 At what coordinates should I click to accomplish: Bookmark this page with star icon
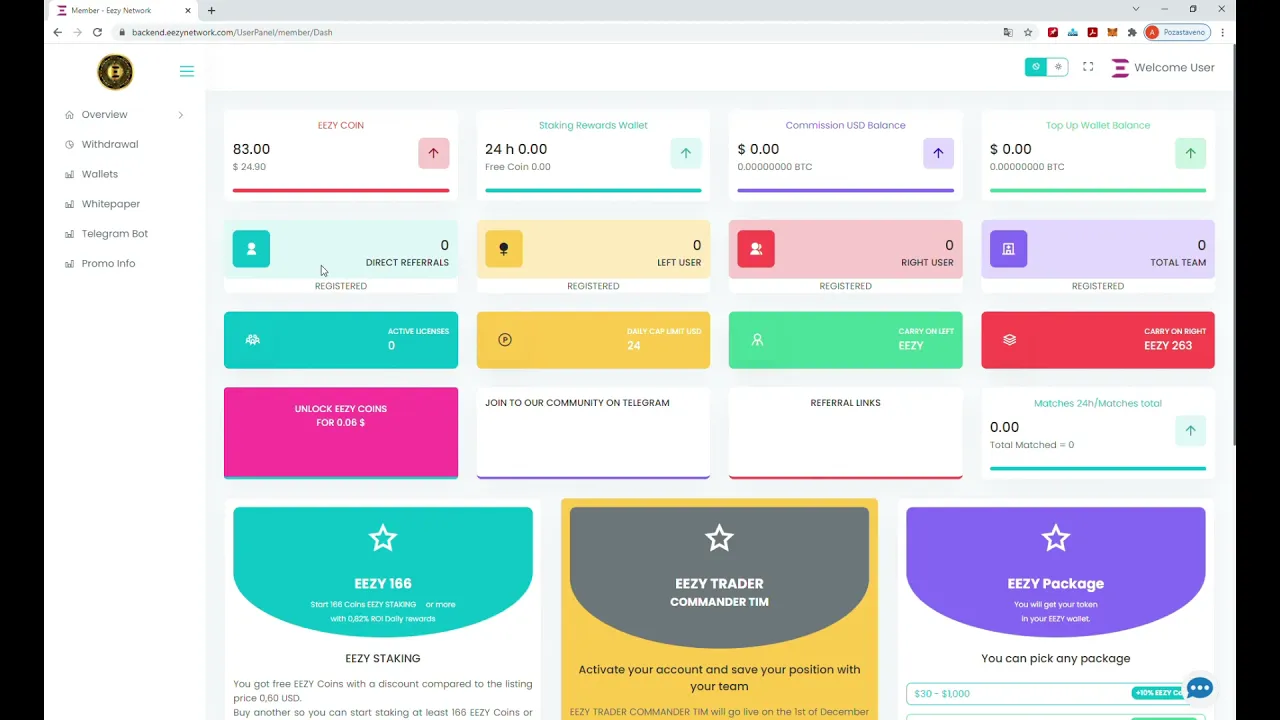pos(1028,32)
